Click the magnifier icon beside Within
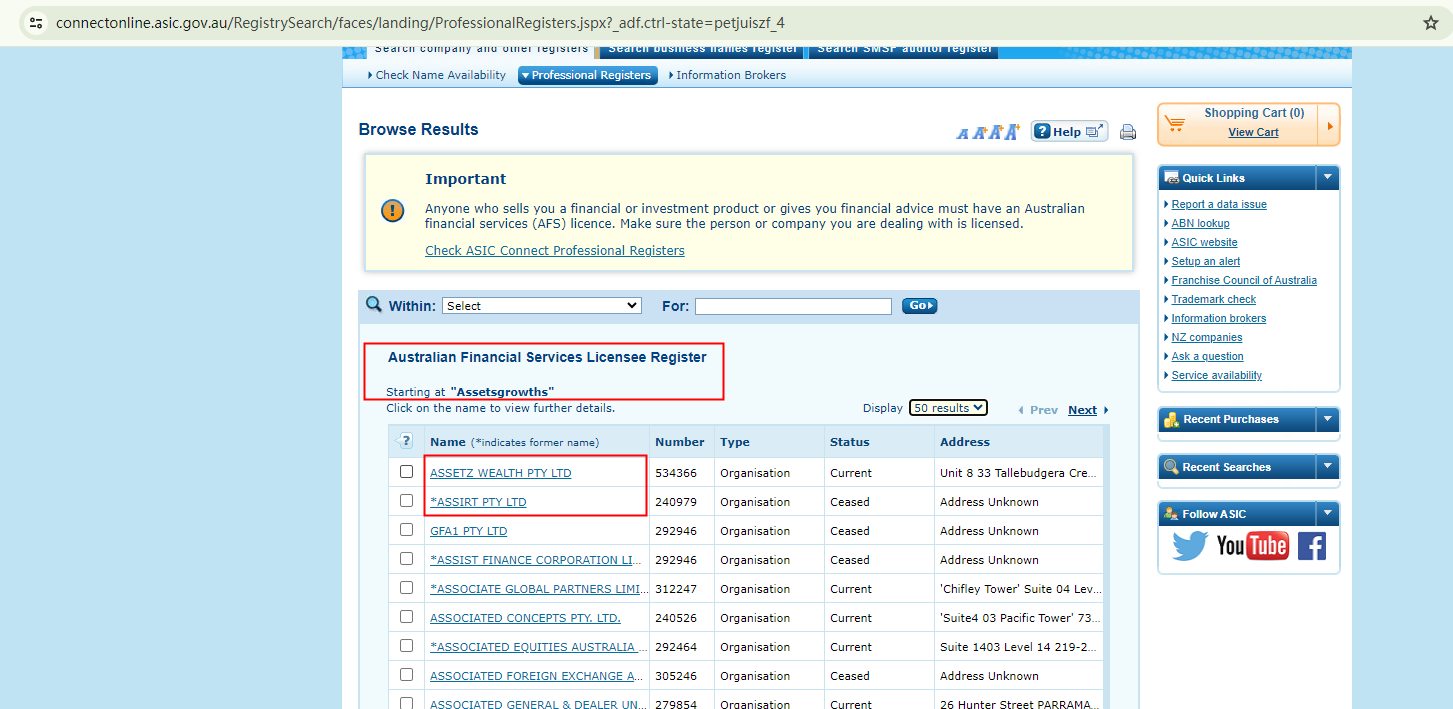 click(x=374, y=305)
